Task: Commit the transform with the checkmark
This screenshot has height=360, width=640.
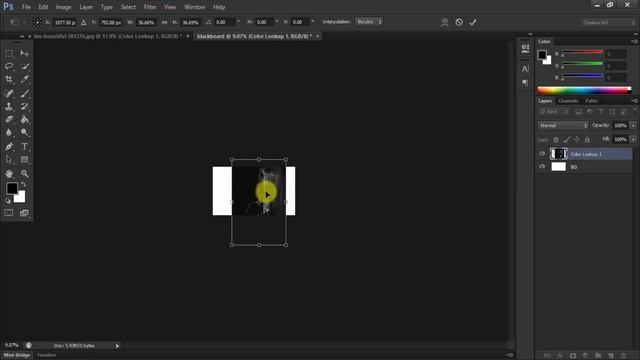Action: point(473,22)
